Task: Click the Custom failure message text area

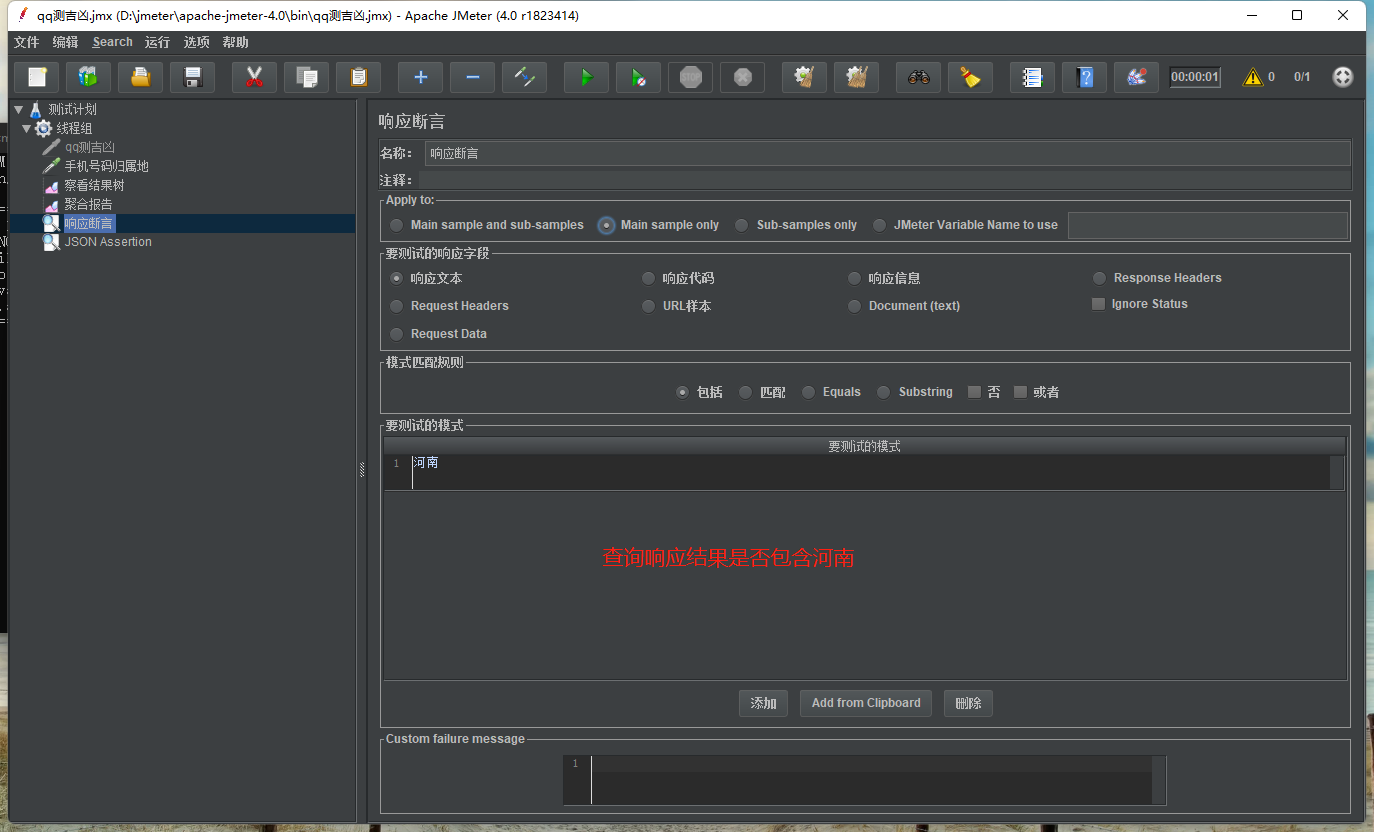Action: click(864, 780)
